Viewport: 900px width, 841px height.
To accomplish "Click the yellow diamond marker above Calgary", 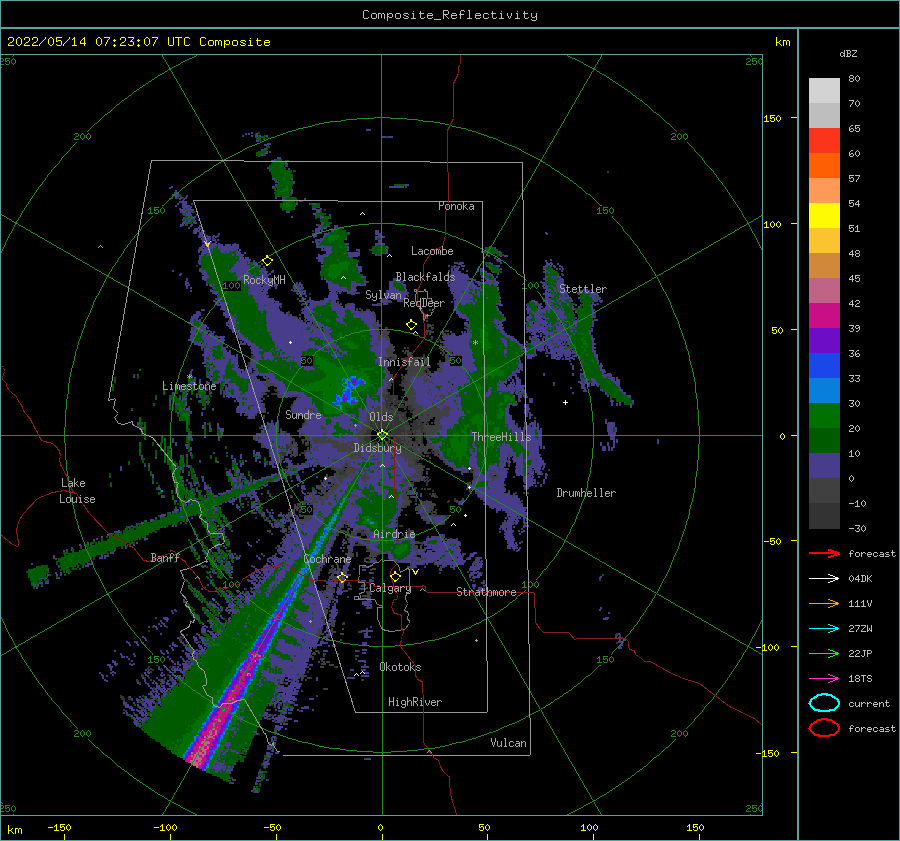I will tap(395, 576).
